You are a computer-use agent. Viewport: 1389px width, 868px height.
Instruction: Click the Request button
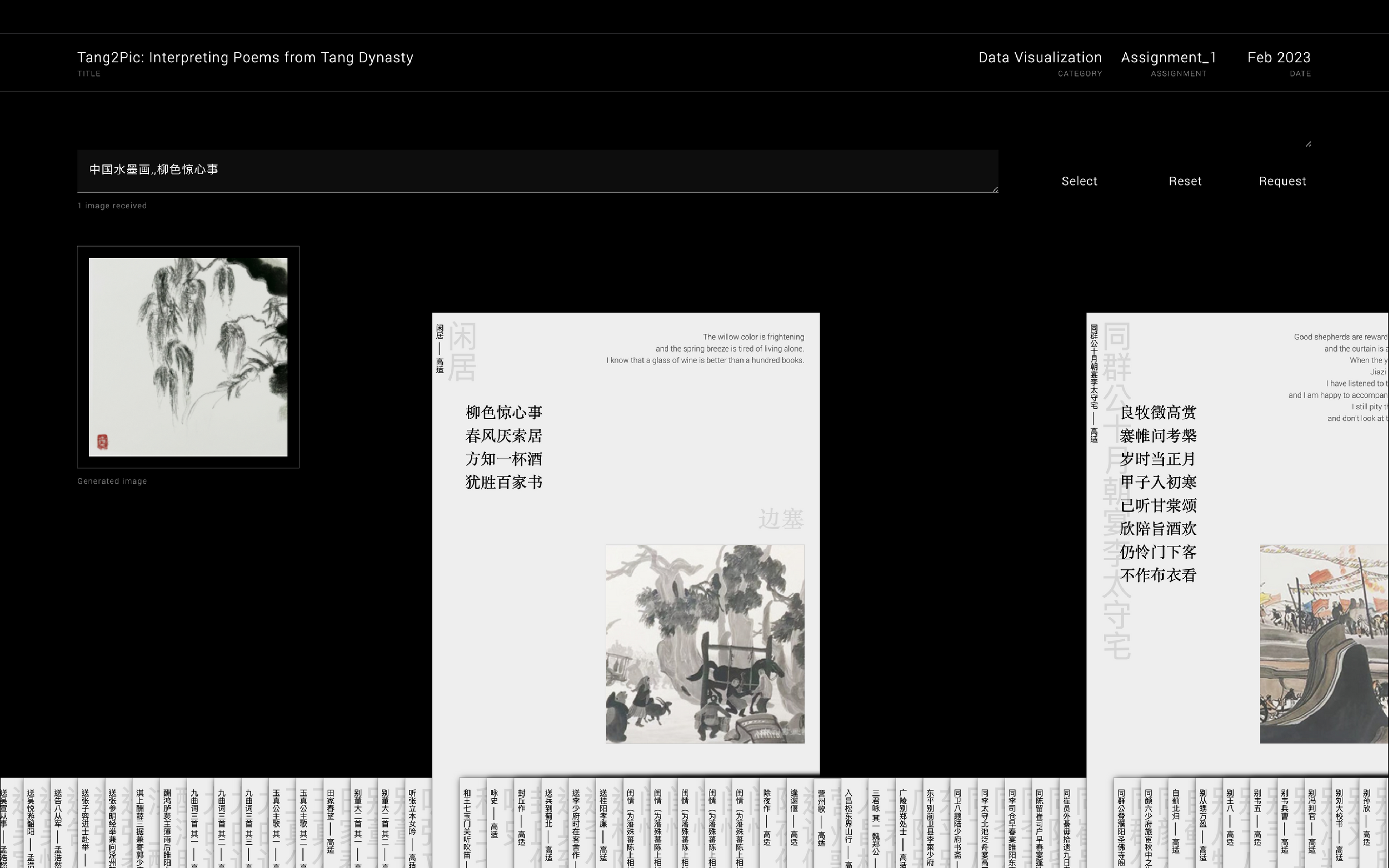(1282, 181)
